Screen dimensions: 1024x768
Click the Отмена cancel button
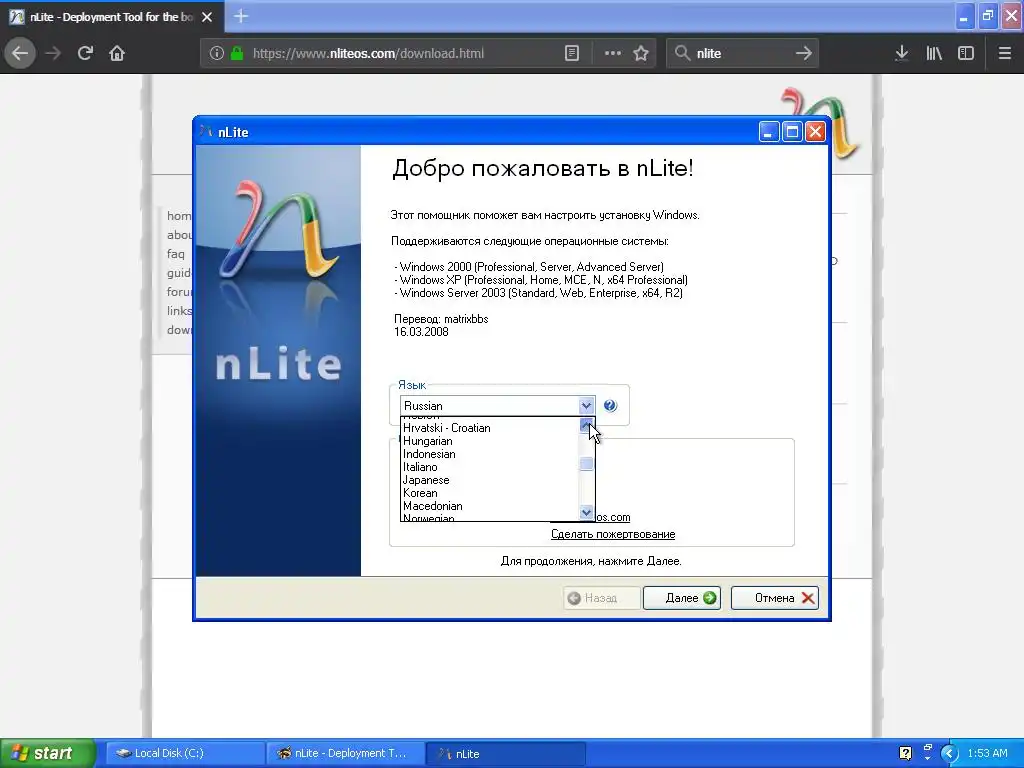775,598
